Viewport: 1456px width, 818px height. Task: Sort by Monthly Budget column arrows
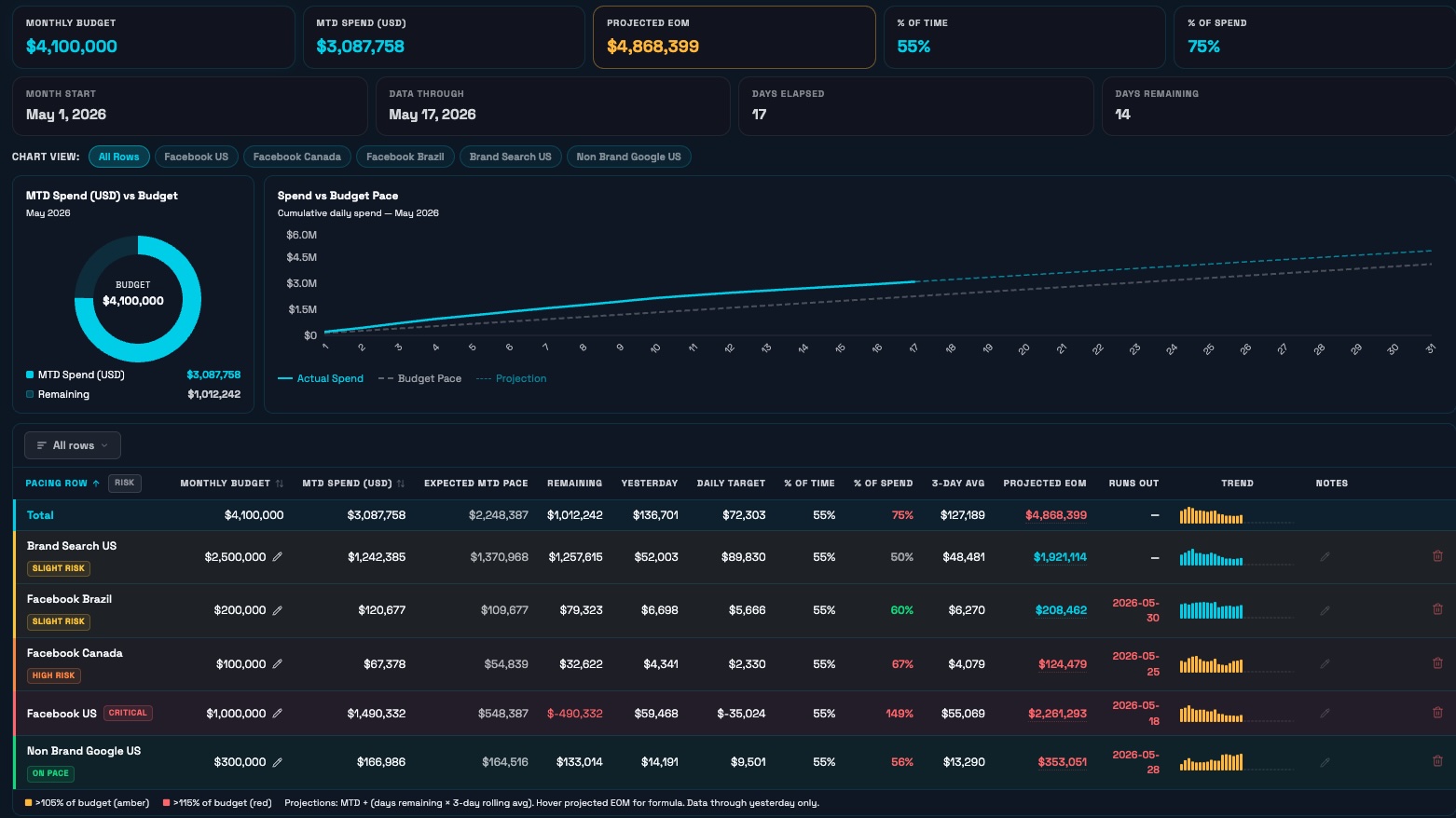pyautogui.click(x=280, y=484)
